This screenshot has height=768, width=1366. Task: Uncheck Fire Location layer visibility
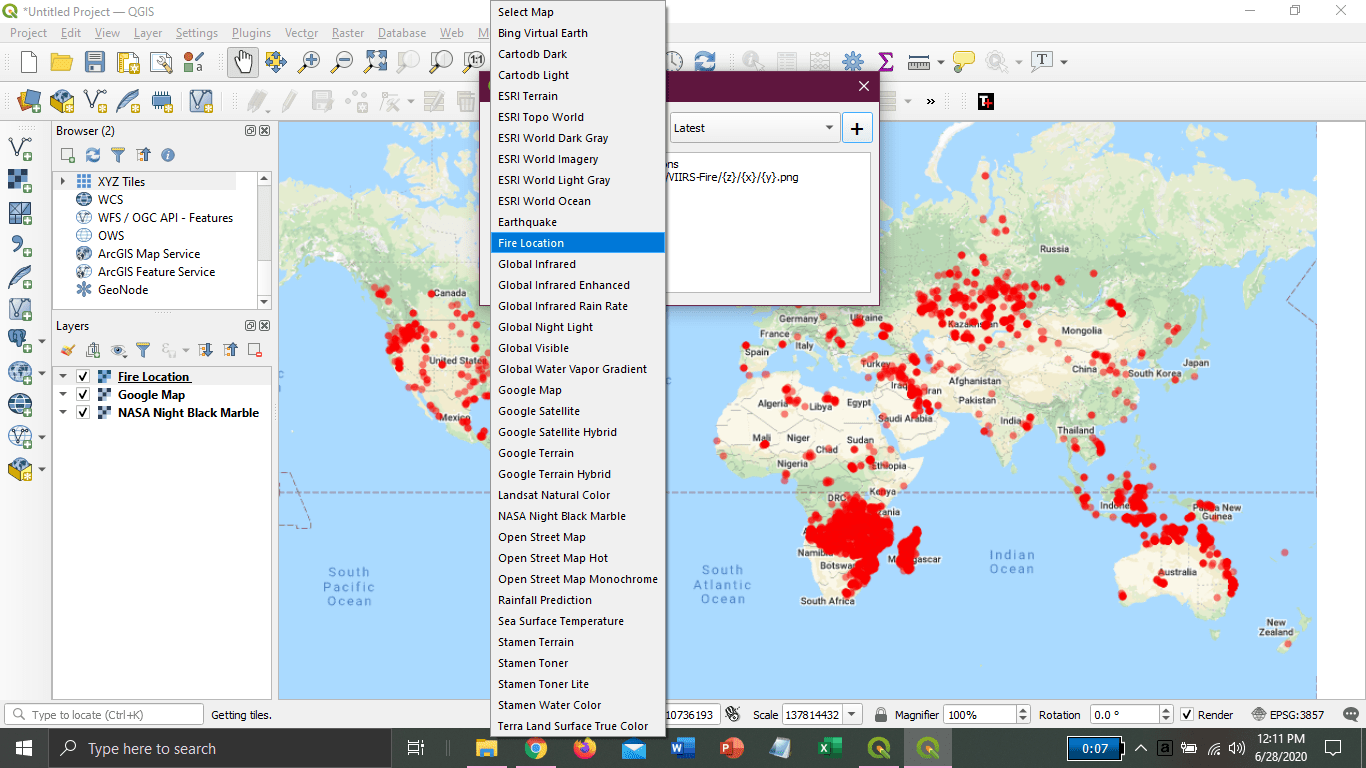(x=83, y=377)
